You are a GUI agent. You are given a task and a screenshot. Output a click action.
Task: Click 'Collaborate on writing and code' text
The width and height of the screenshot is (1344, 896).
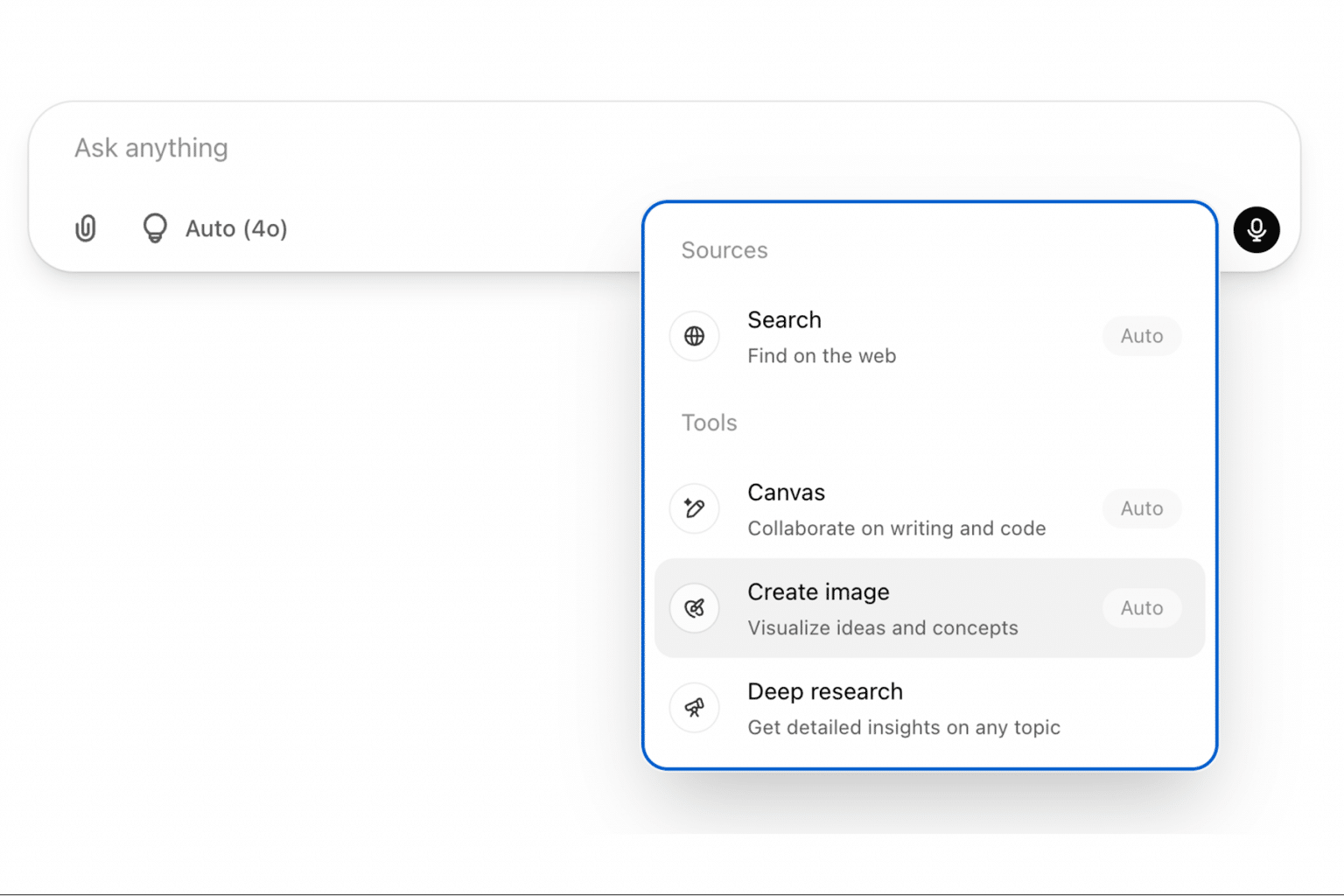(x=896, y=528)
